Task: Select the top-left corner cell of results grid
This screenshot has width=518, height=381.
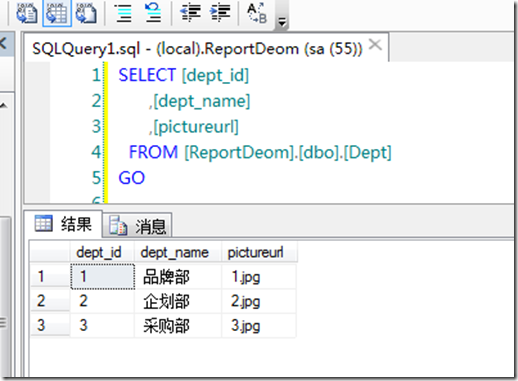Action: 50,252
